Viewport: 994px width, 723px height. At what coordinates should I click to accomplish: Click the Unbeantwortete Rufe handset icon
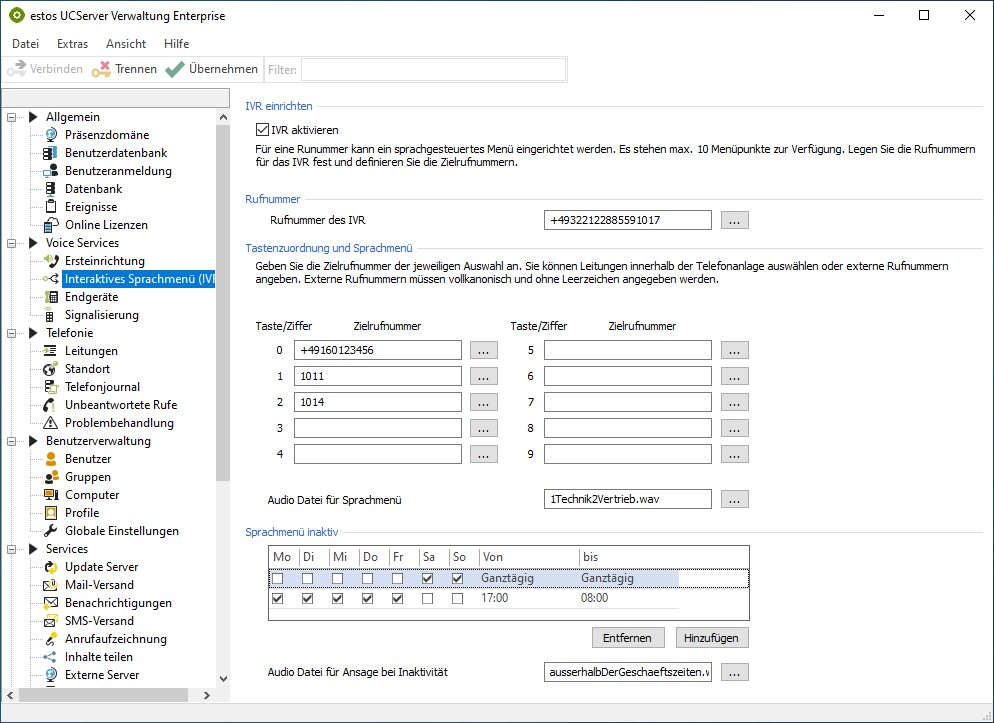(51, 405)
